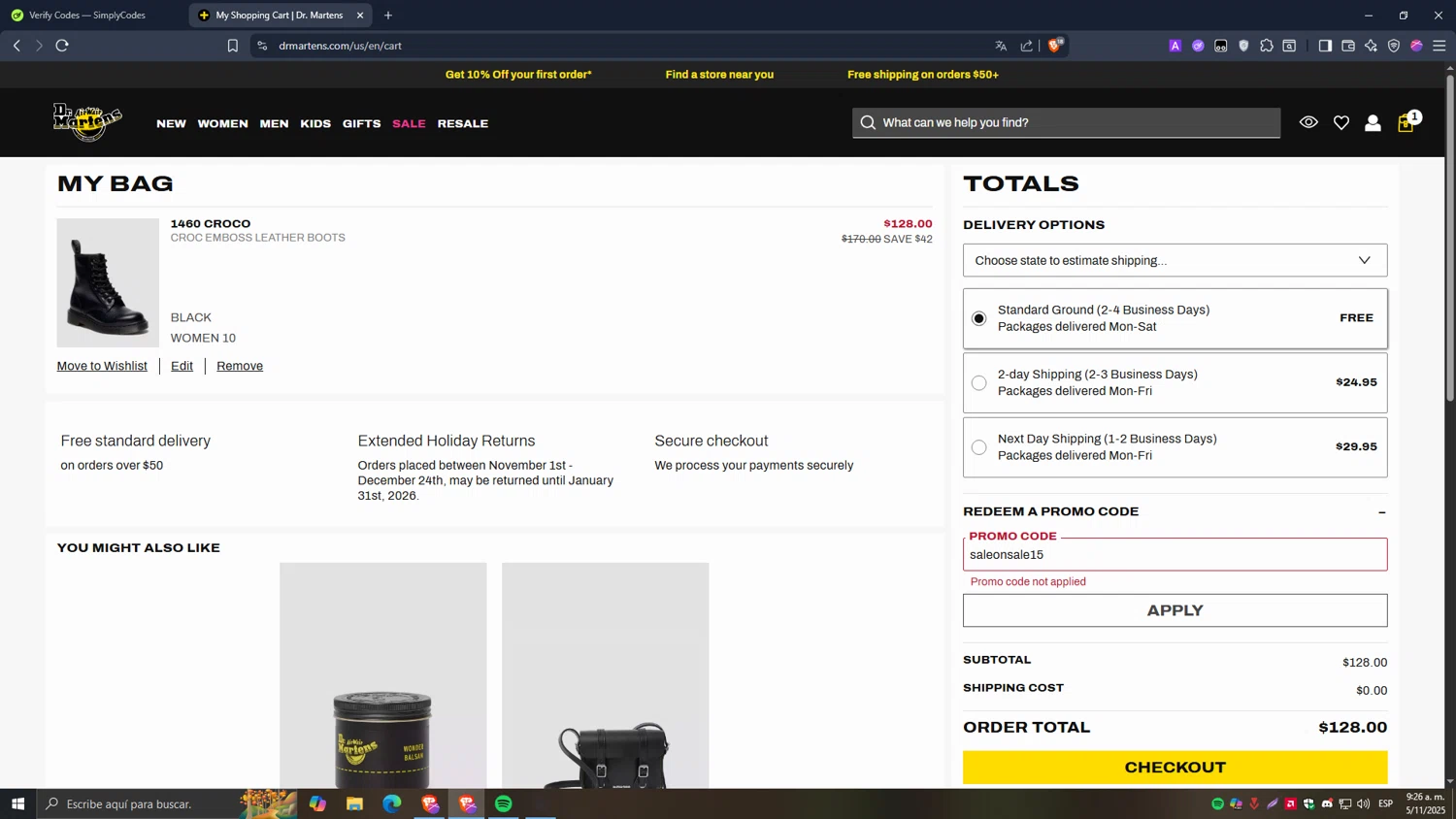Image resolution: width=1456 pixels, height=819 pixels.
Task: Click the search magnifier icon
Action: coord(868,122)
